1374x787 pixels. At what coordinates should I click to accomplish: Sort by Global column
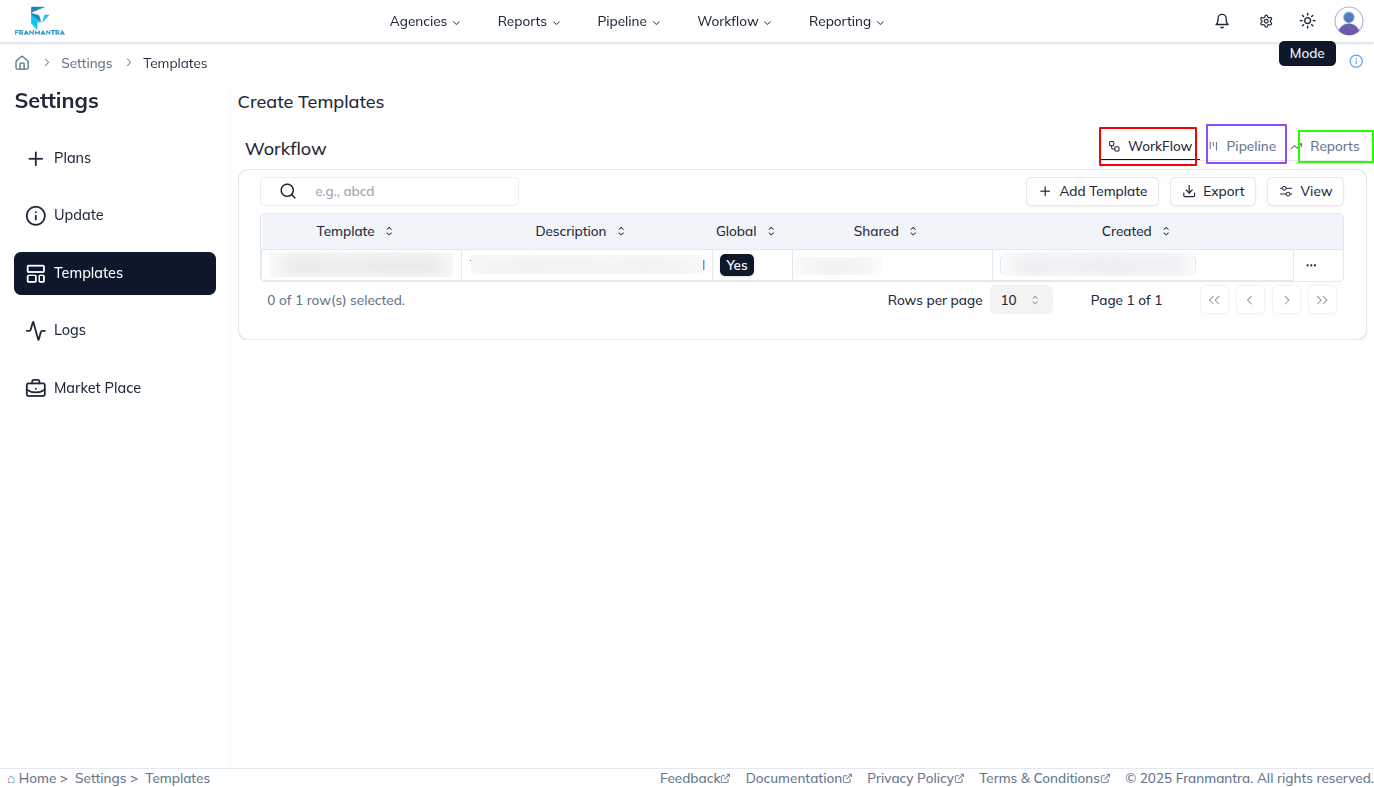(x=746, y=231)
